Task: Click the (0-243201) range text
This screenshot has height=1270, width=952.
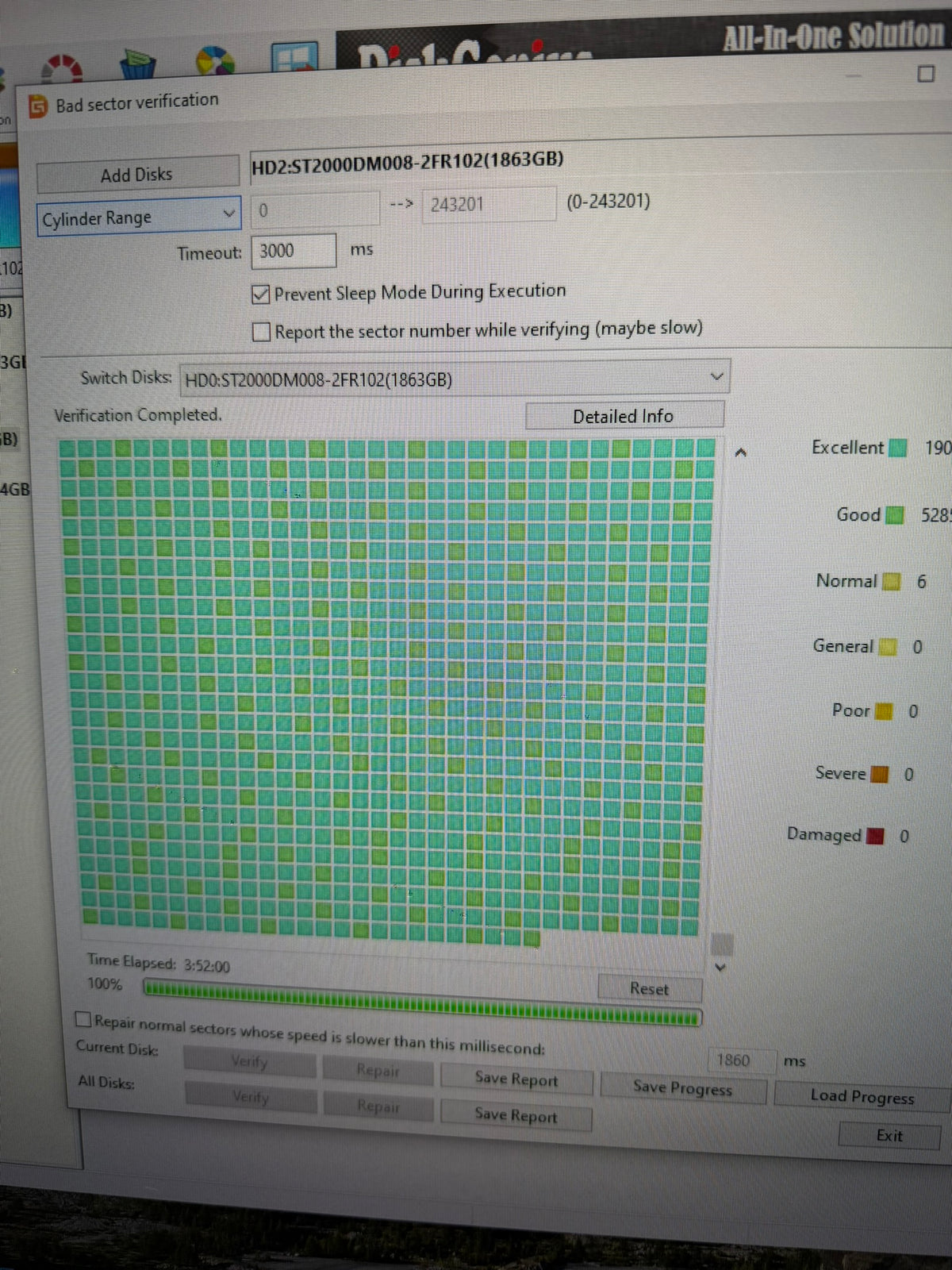Action: tap(608, 201)
